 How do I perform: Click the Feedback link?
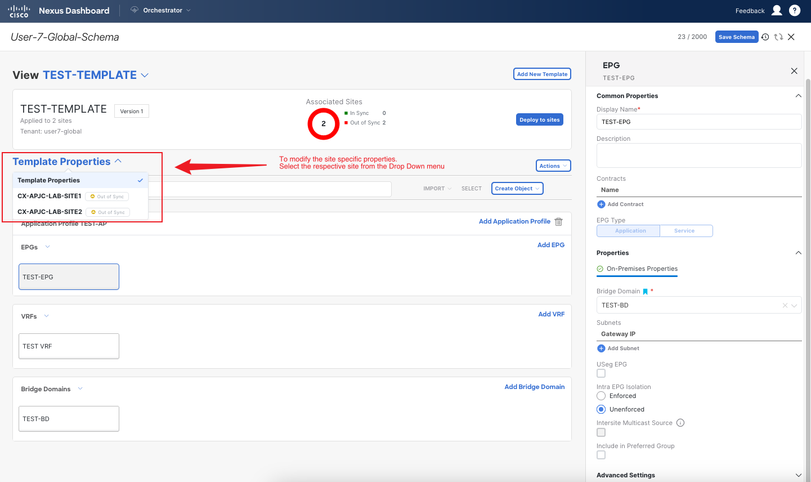tap(749, 11)
